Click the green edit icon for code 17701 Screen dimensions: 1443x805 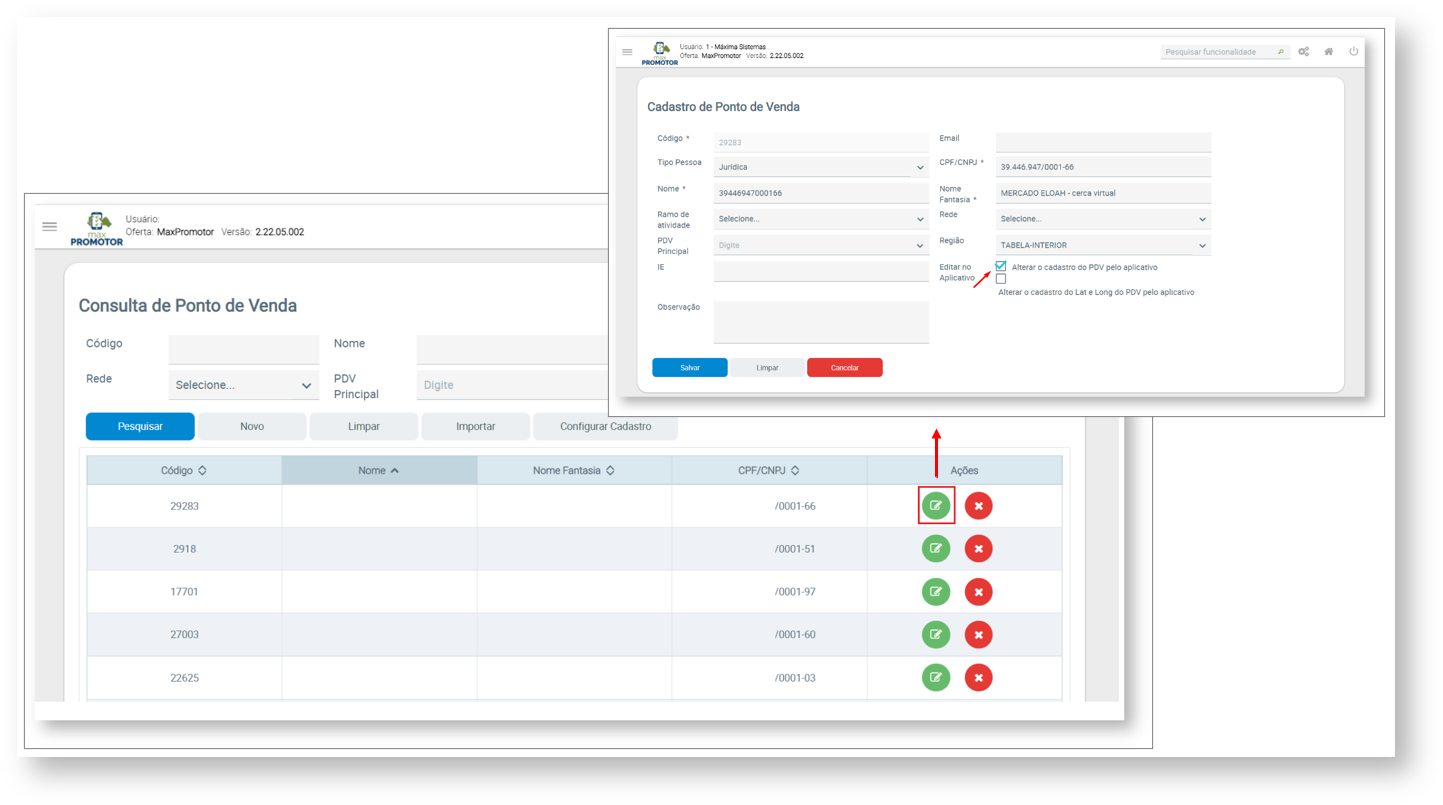coord(935,592)
